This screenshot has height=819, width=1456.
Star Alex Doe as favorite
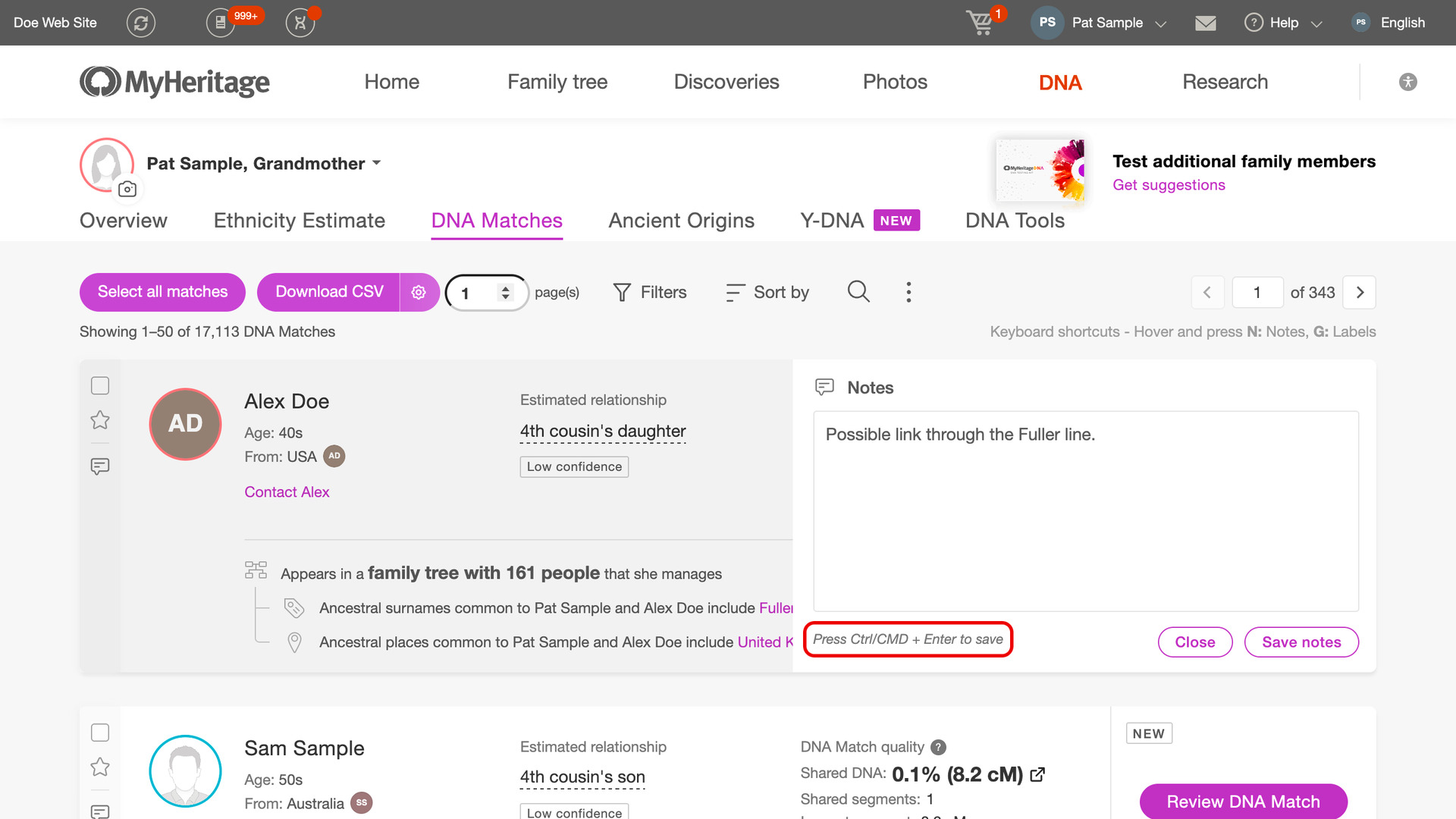(100, 420)
